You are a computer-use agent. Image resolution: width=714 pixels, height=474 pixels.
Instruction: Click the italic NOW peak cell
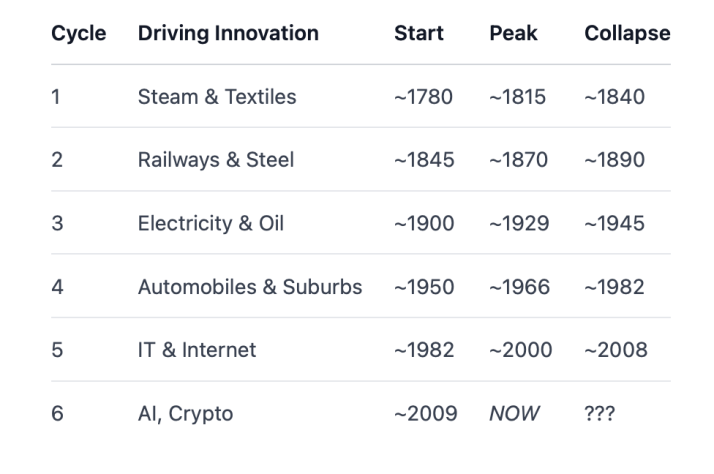(x=514, y=414)
